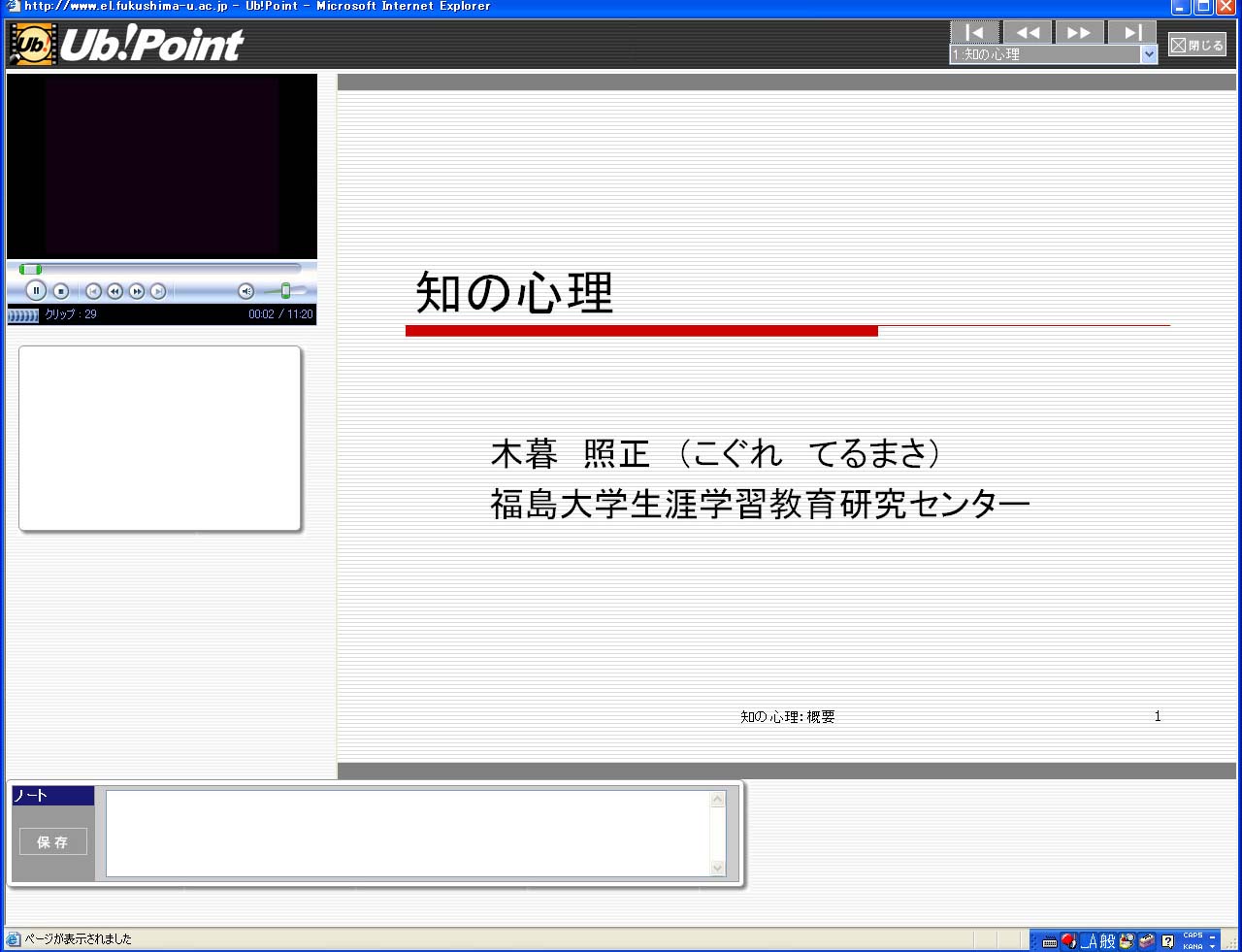Click the video display area

click(162, 166)
